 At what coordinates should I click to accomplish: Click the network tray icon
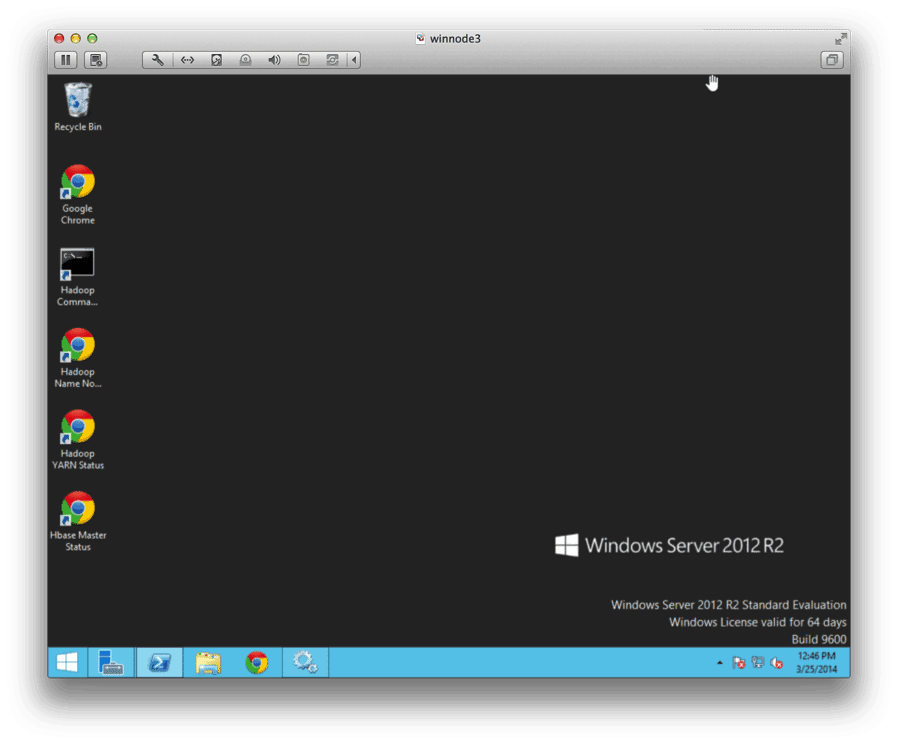(758, 663)
